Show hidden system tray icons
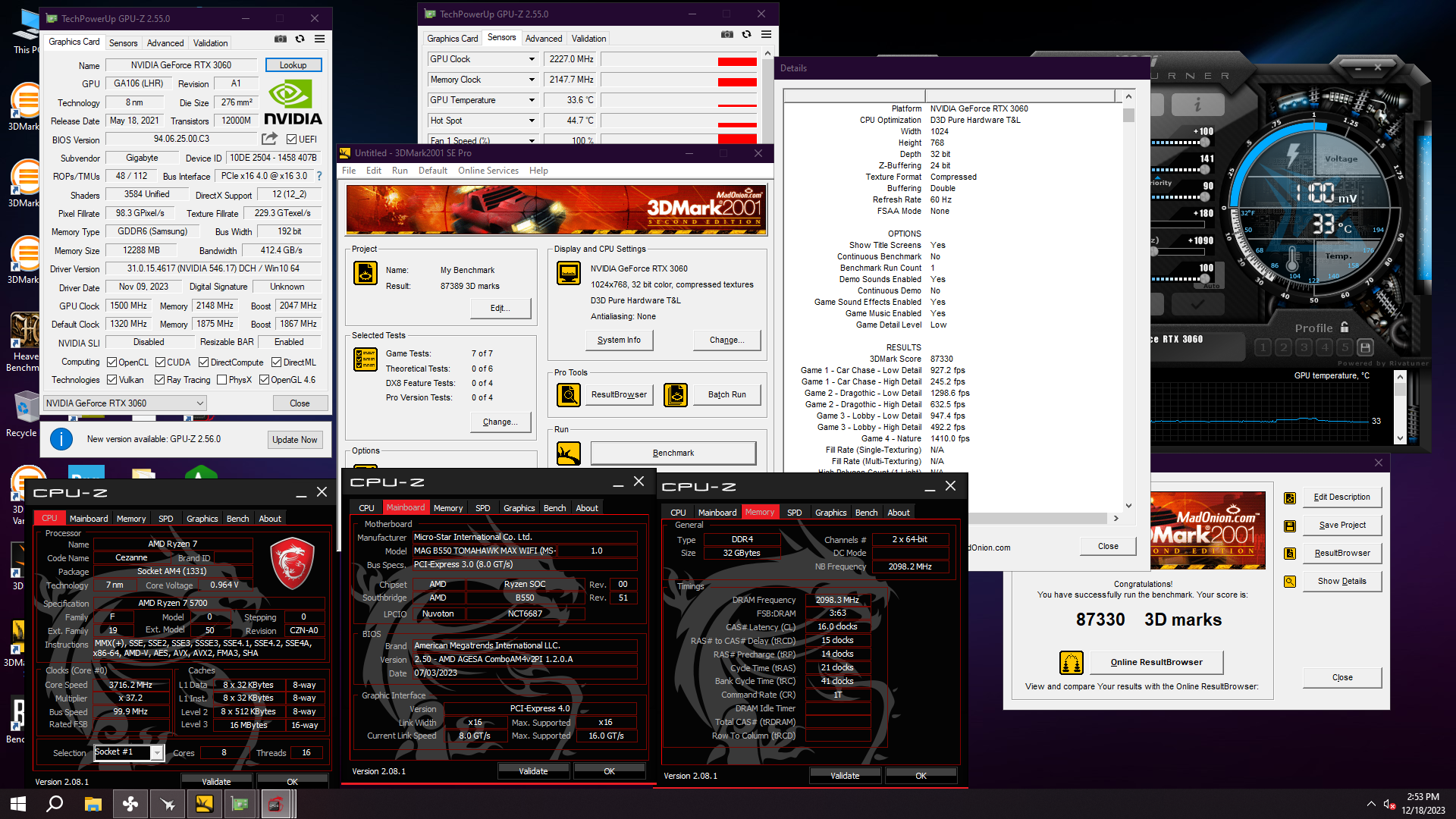This screenshot has height=819, width=1456. [1371, 804]
